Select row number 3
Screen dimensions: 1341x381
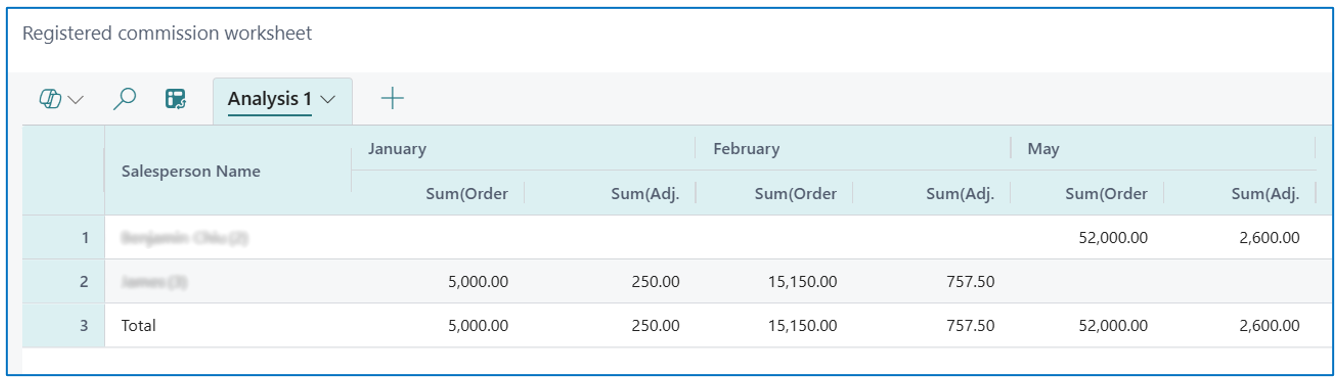[84, 326]
